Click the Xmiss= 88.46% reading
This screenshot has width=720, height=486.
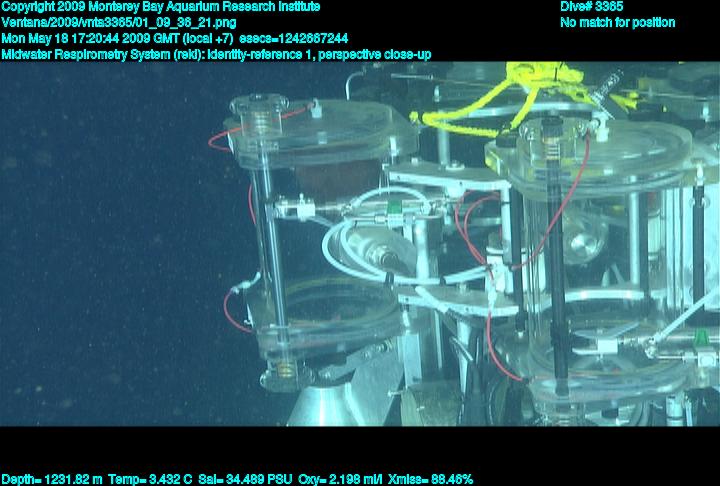430,480
